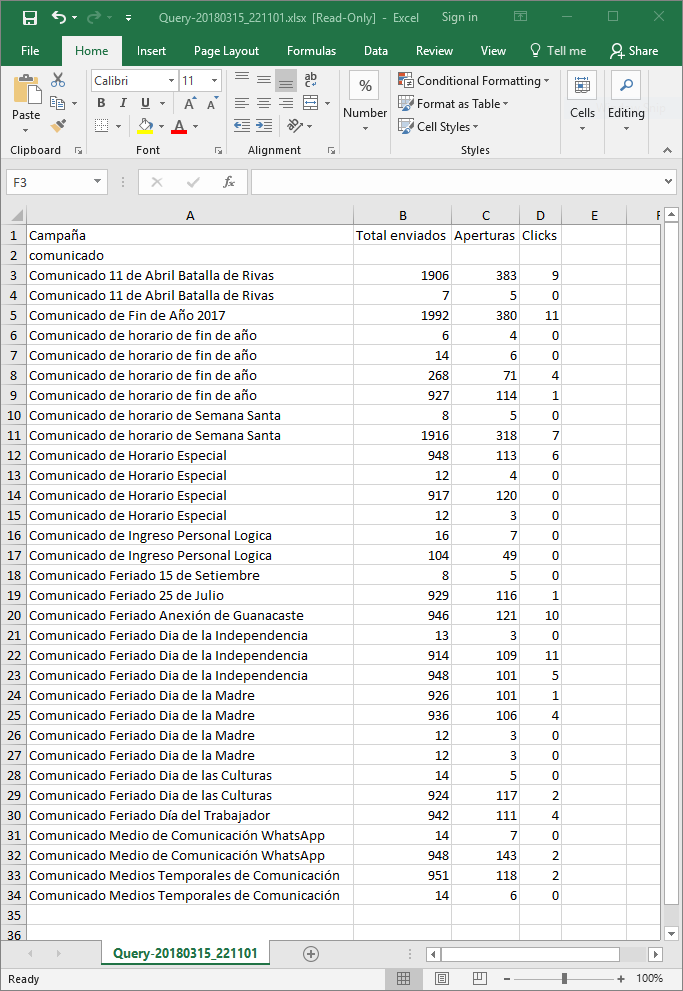683x991 pixels.
Task: Switch to the Insert tab
Action: [152, 51]
